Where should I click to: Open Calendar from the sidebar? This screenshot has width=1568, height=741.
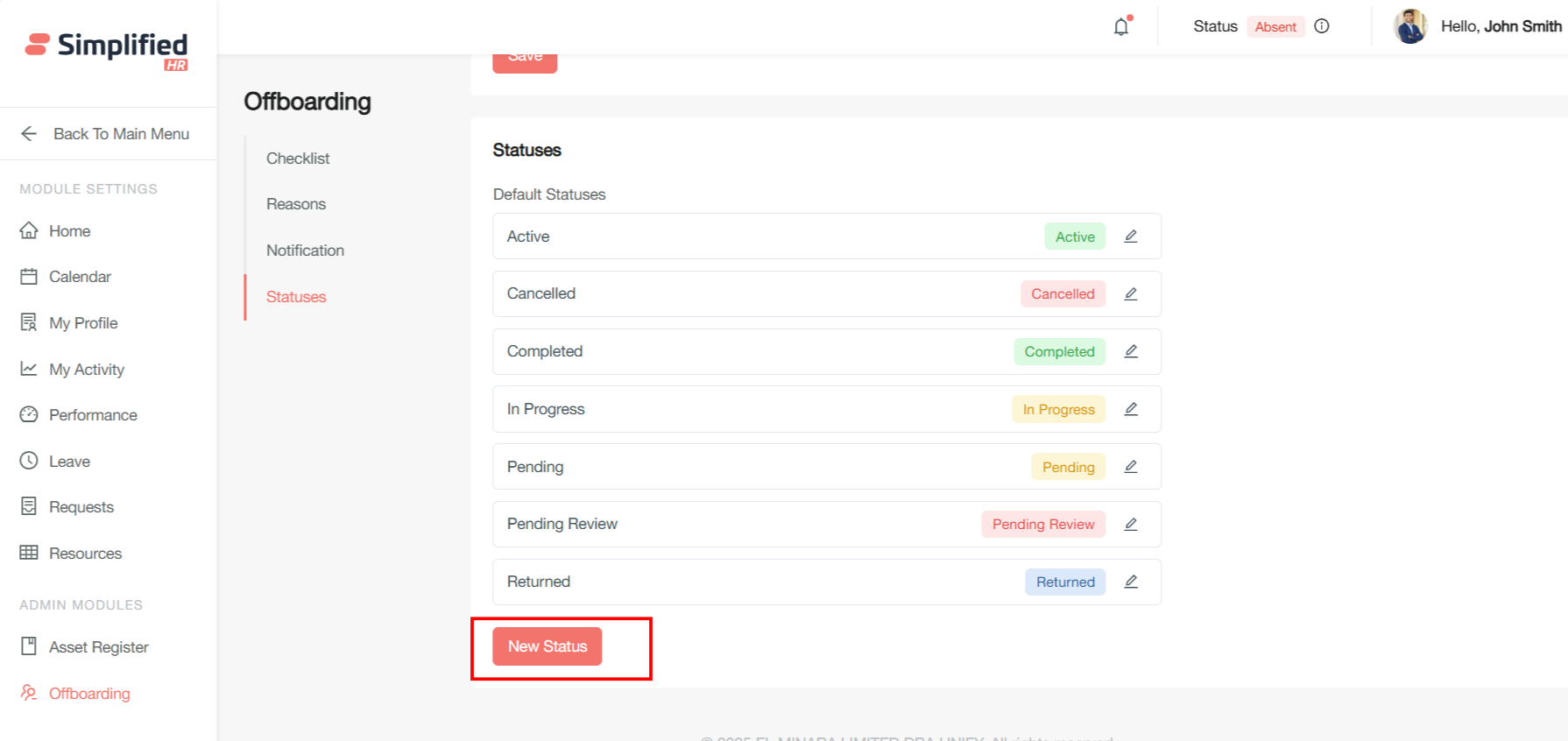coord(80,277)
